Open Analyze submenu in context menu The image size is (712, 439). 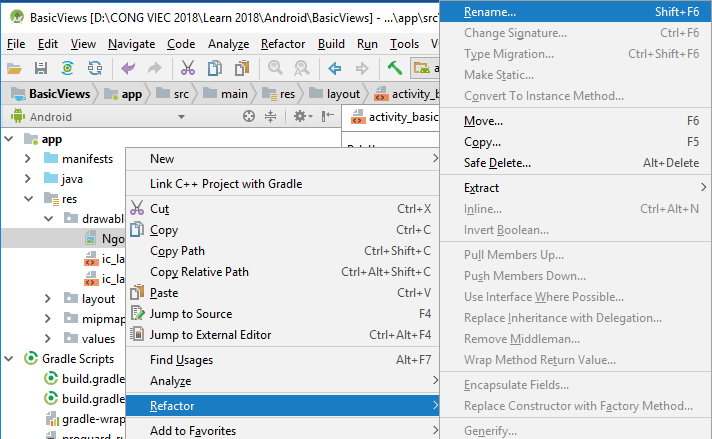point(282,381)
